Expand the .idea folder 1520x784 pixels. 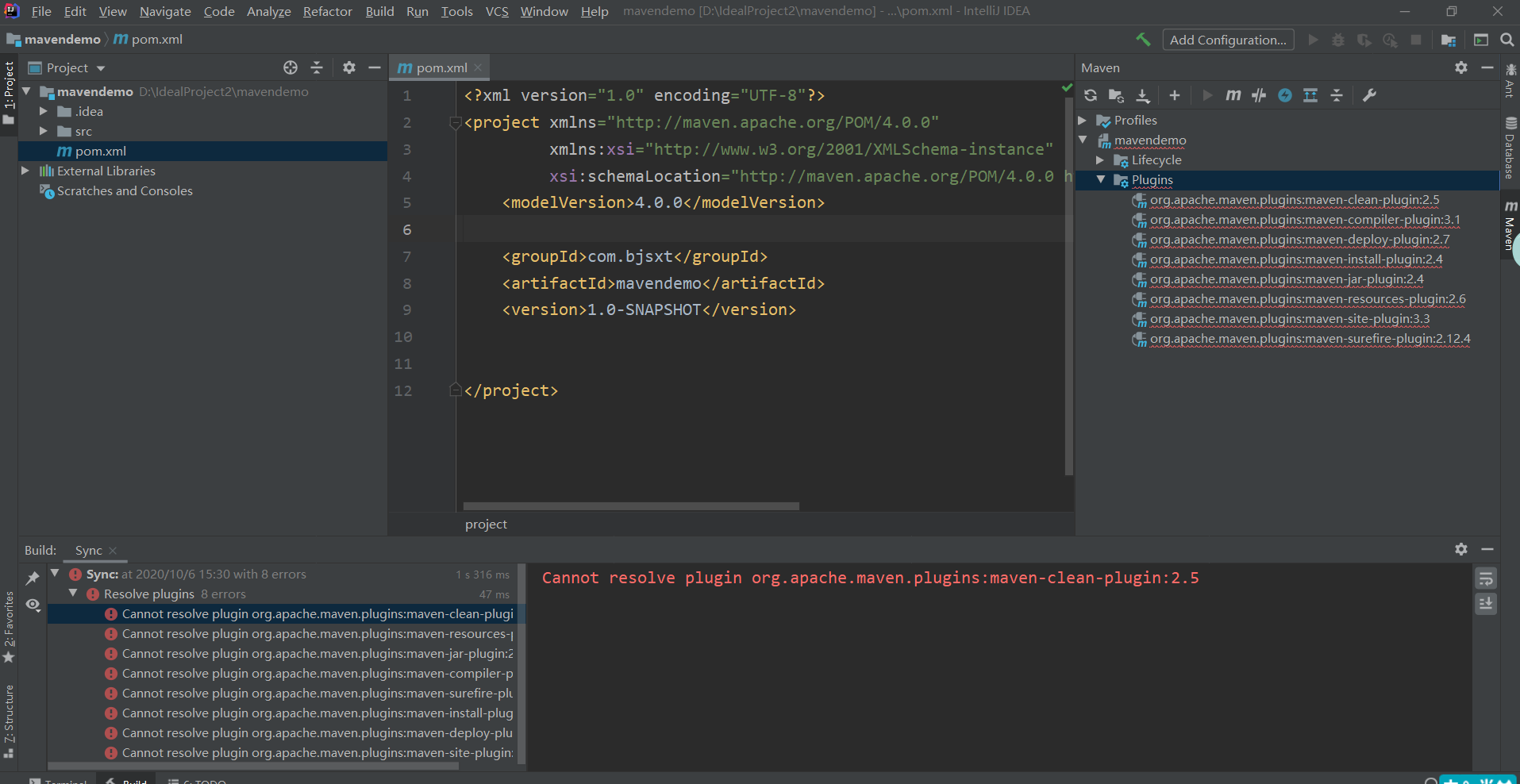tap(44, 111)
